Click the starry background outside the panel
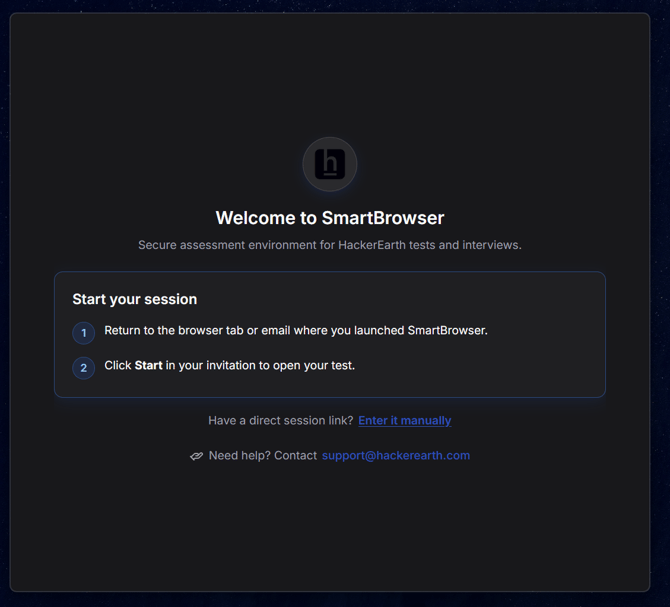 point(660,299)
